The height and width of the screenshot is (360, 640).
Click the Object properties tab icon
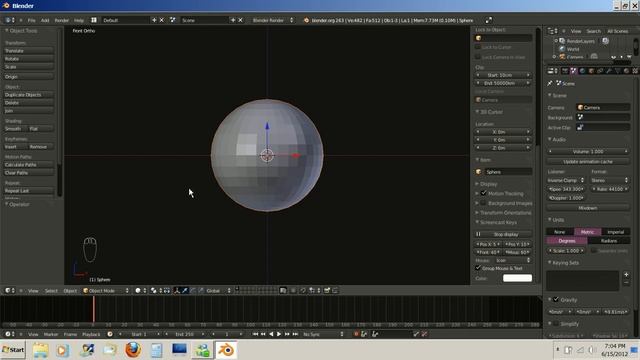(591, 71)
